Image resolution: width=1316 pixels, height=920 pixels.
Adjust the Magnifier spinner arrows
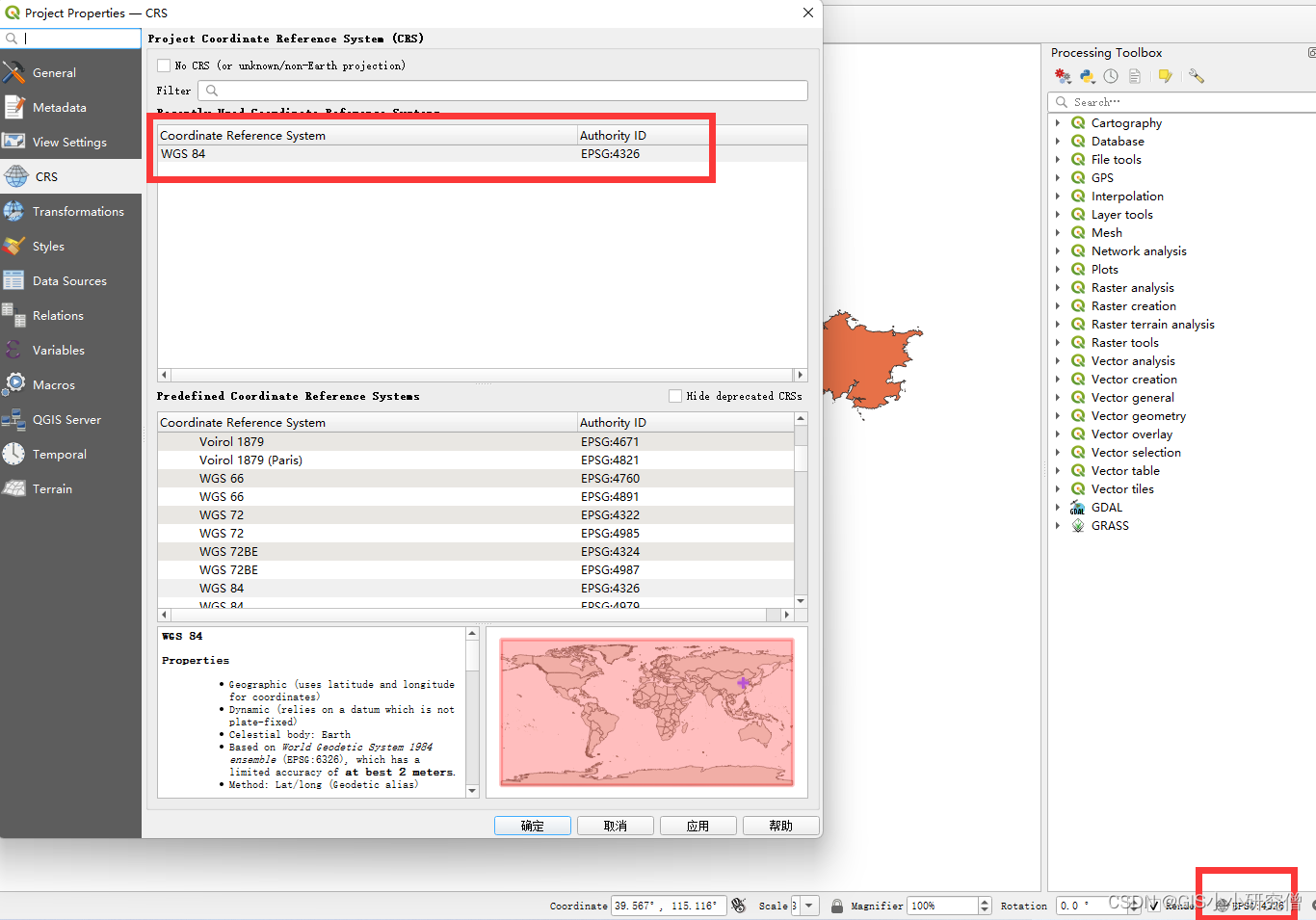(x=985, y=906)
